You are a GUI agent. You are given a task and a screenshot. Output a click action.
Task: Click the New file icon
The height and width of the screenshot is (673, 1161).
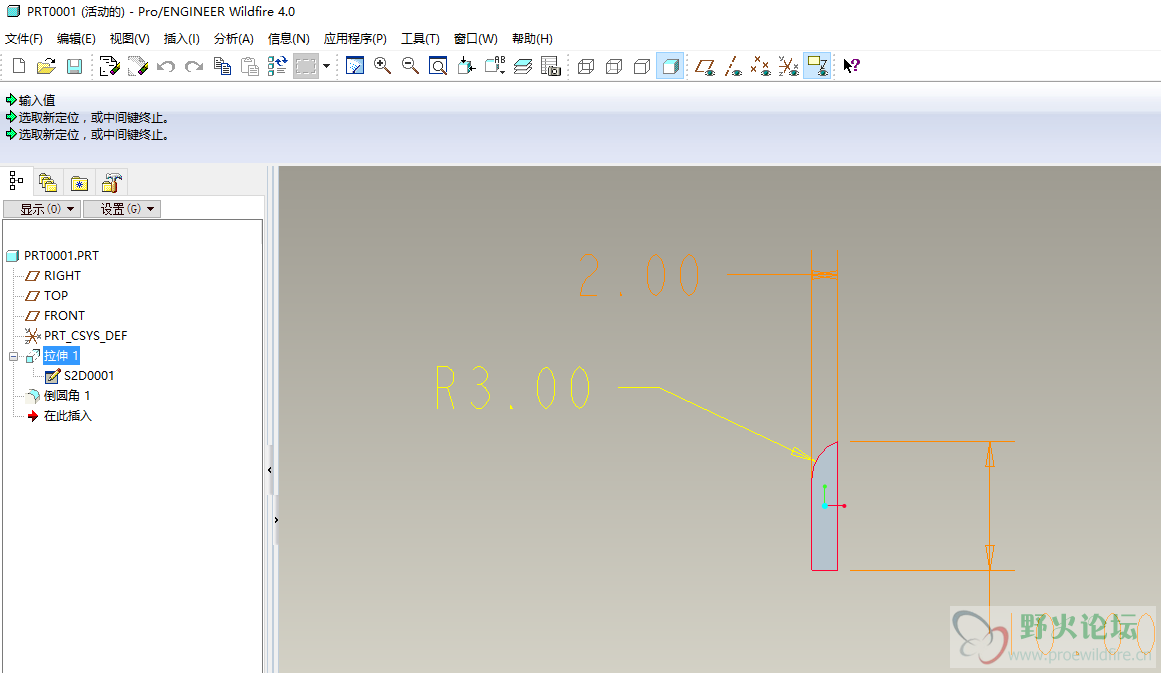coord(18,67)
